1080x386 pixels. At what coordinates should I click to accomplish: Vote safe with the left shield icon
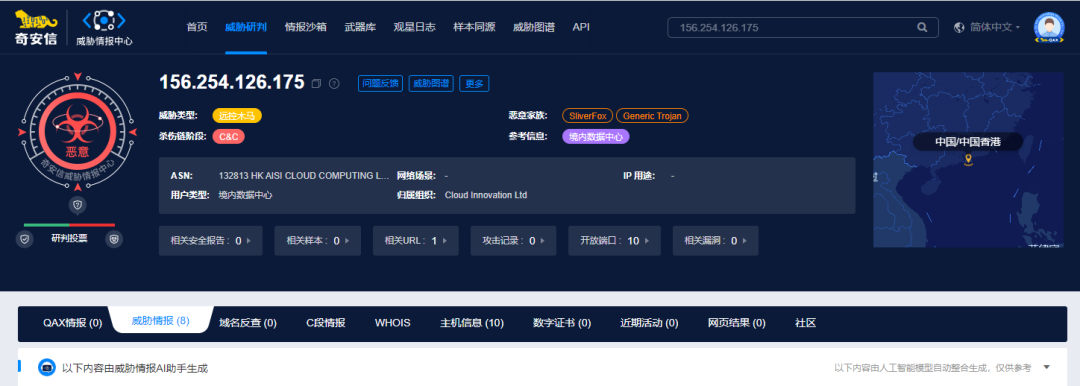(25, 239)
